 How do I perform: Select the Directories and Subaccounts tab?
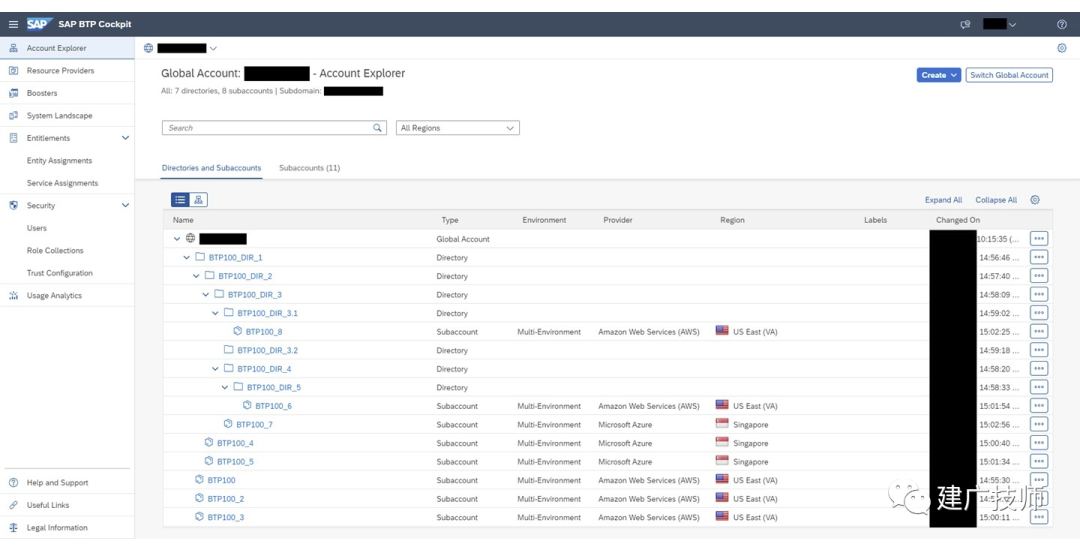coord(211,167)
